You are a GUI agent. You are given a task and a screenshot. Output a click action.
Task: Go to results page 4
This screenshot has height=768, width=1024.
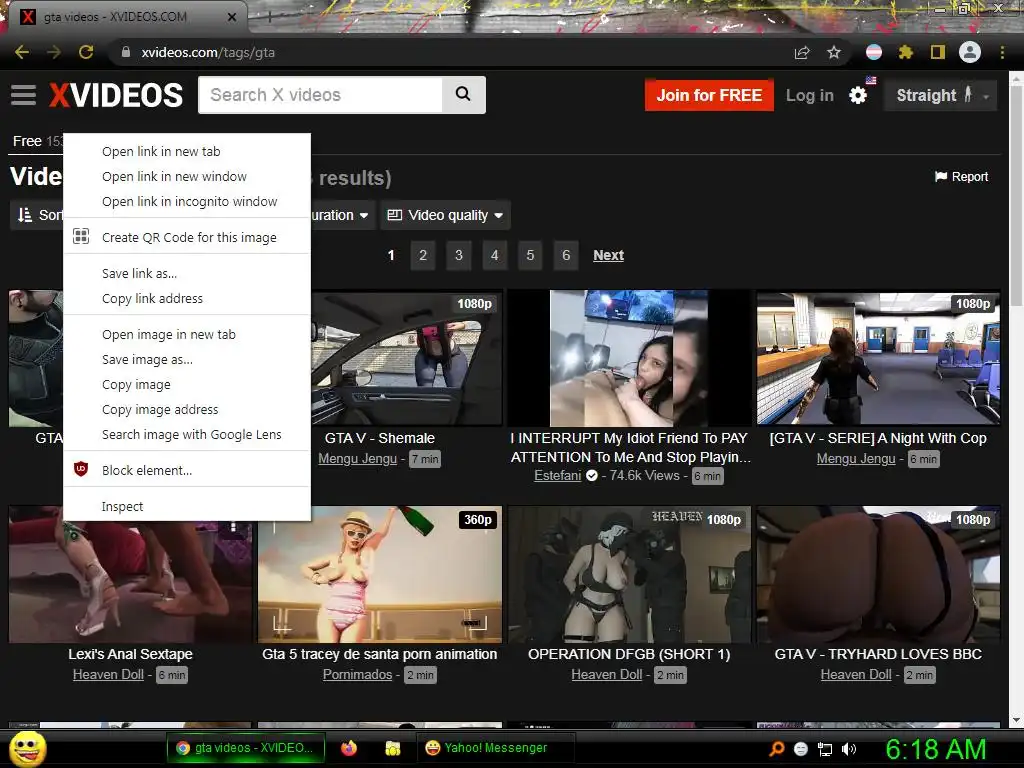[x=494, y=255]
